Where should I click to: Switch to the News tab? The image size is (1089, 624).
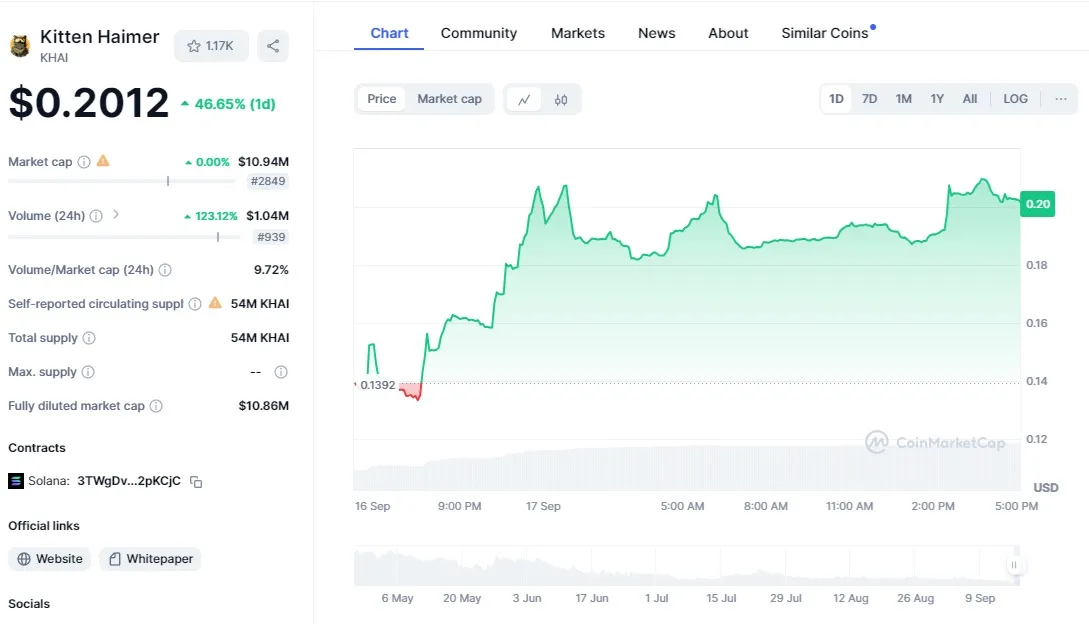656,33
